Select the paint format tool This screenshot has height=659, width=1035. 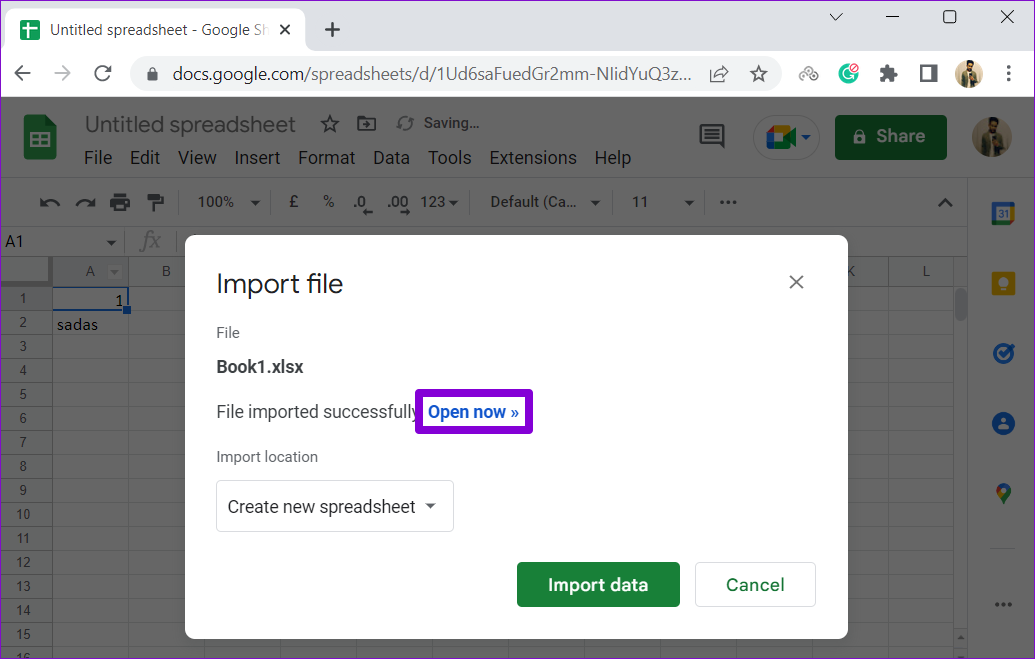pyautogui.click(x=155, y=202)
